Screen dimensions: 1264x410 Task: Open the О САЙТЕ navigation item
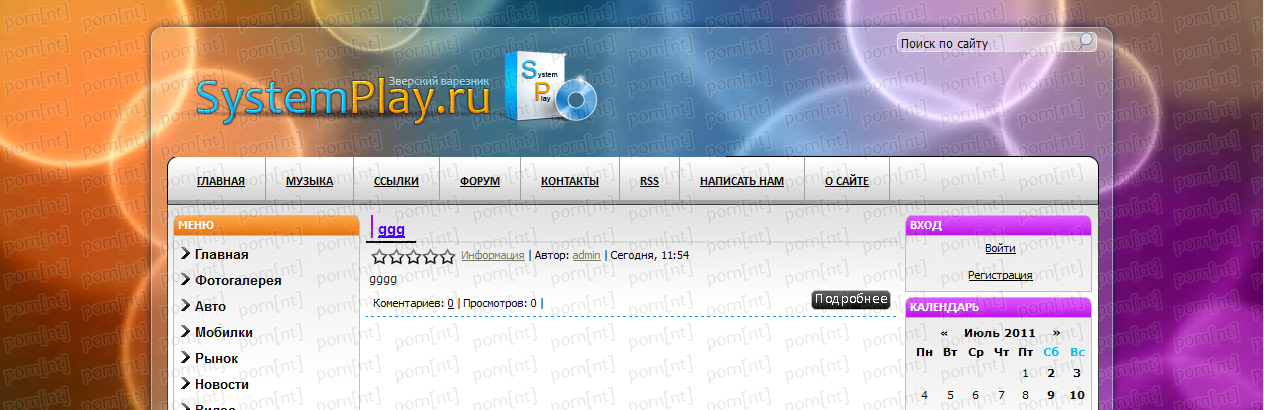point(846,181)
